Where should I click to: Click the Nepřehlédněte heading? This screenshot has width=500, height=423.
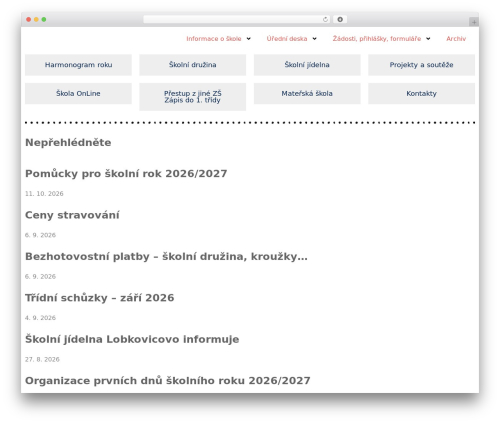tap(68, 143)
